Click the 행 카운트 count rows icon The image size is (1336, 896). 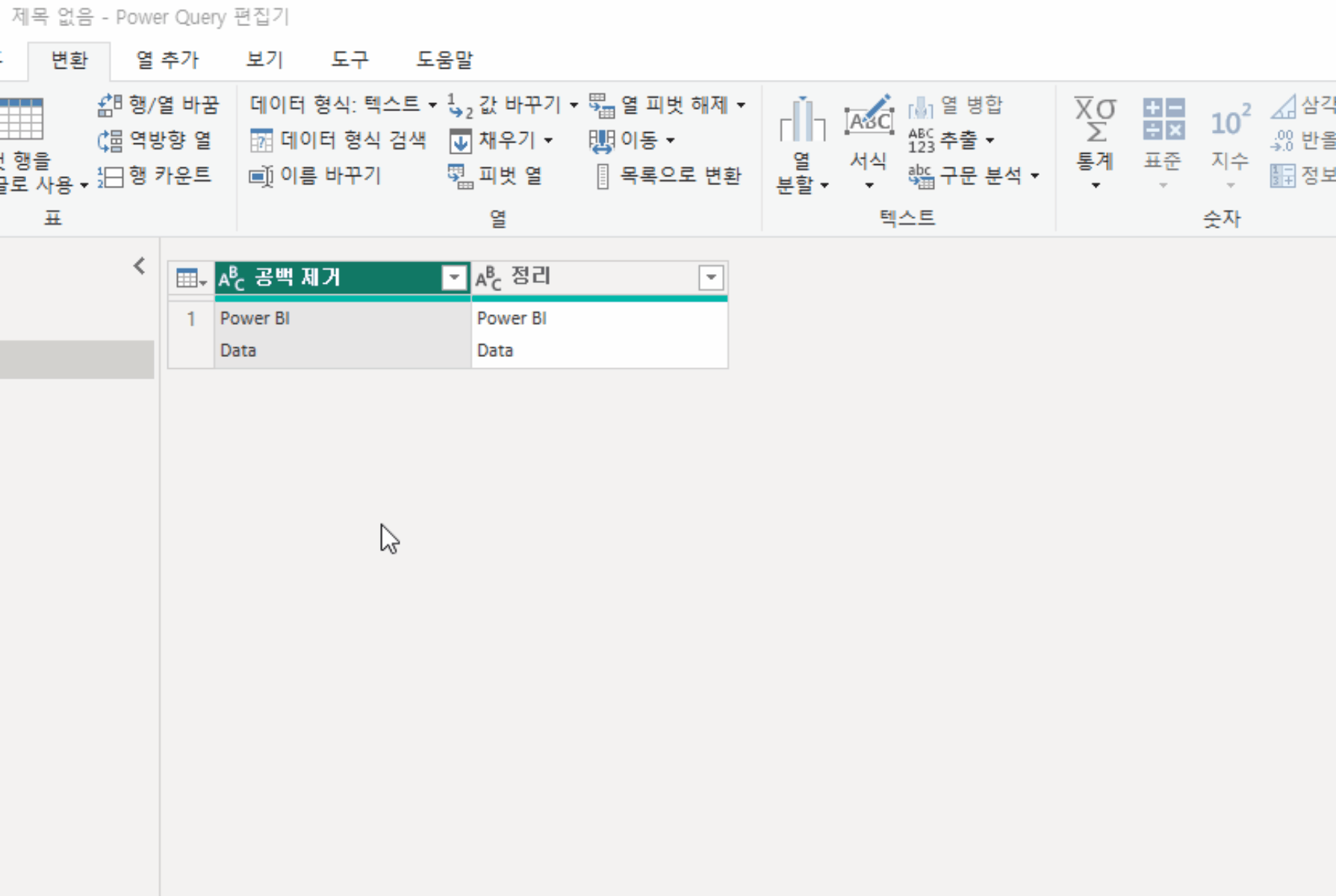tap(110, 176)
